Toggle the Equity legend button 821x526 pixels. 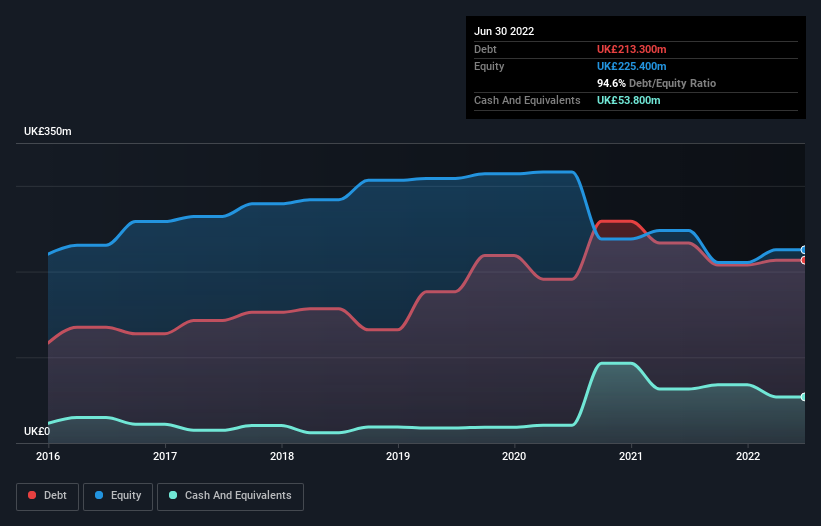pyautogui.click(x=118, y=496)
